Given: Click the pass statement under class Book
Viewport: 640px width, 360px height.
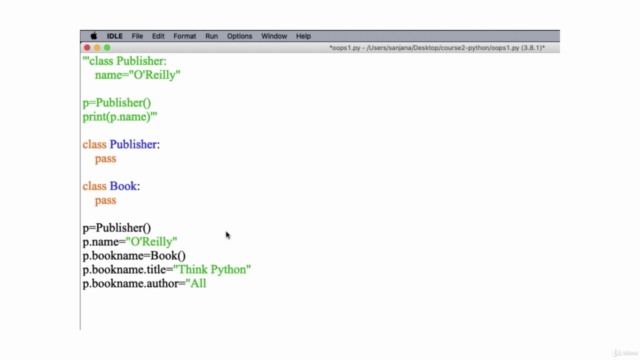Looking at the screenshot, I should (105, 200).
